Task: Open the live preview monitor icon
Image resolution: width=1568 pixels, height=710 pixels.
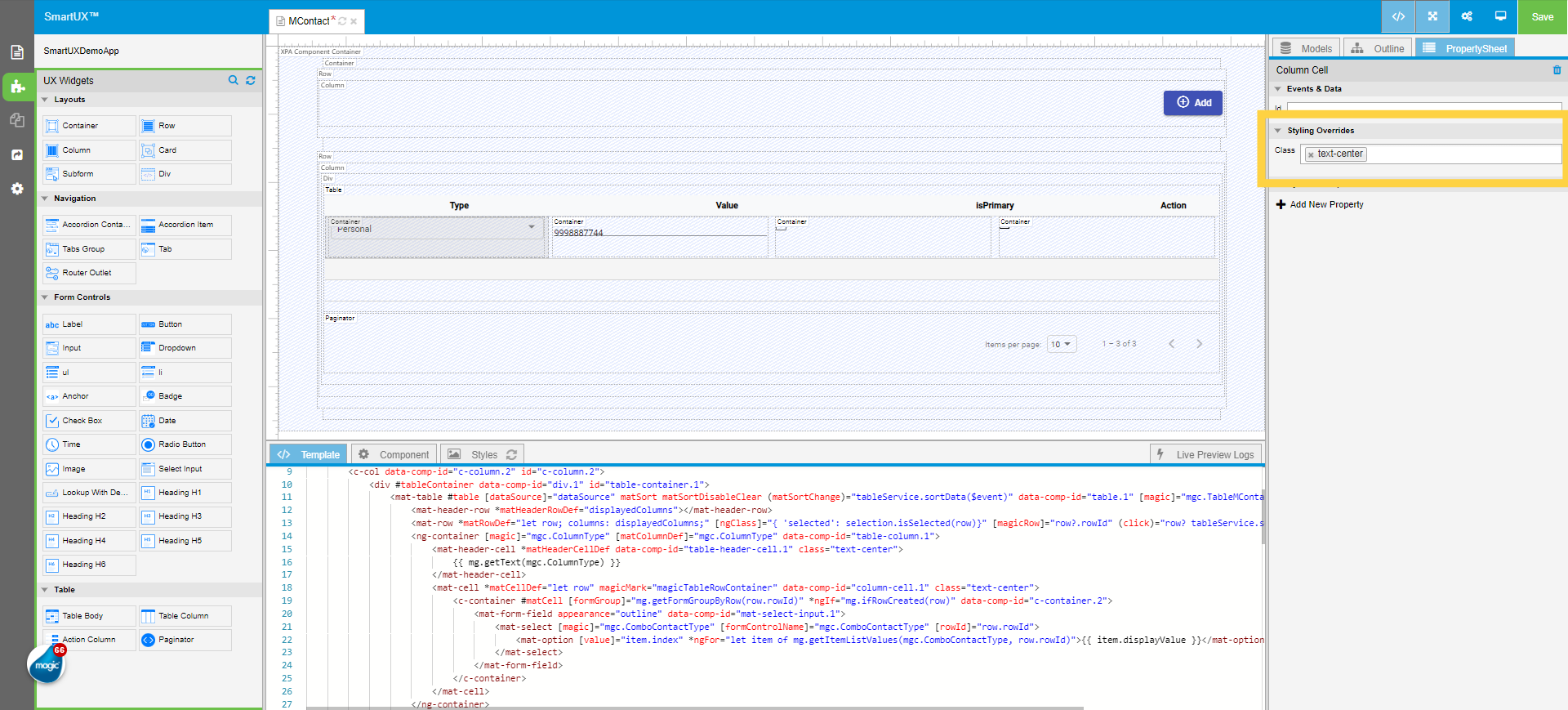Action: coord(1500,16)
